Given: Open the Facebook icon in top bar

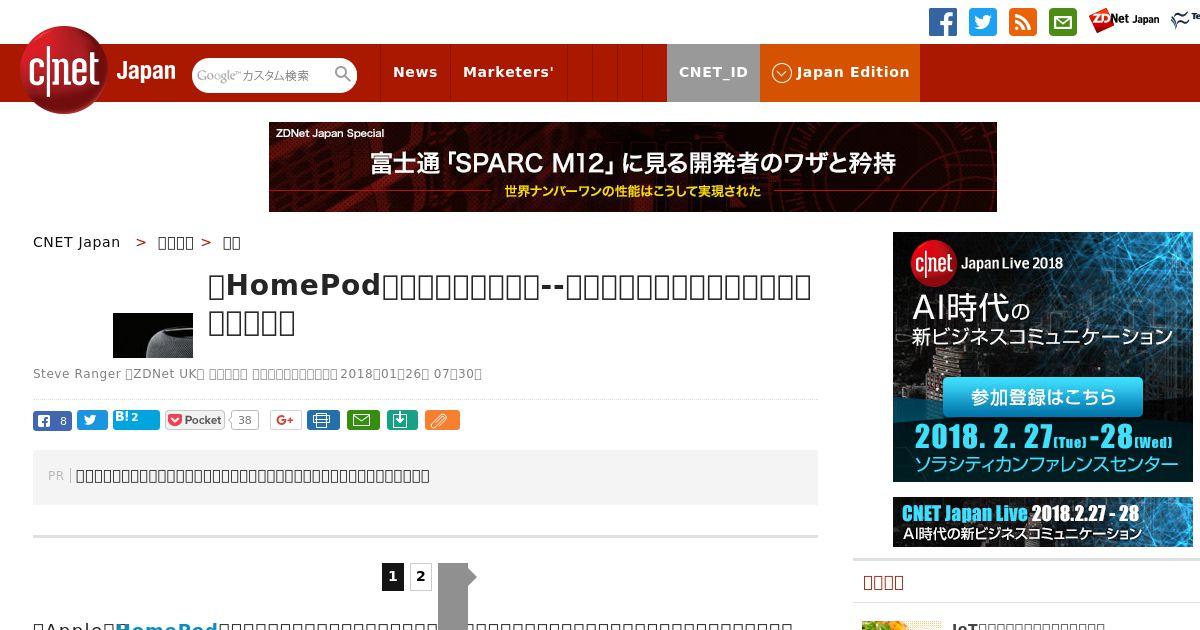Looking at the screenshot, I should point(943,22).
